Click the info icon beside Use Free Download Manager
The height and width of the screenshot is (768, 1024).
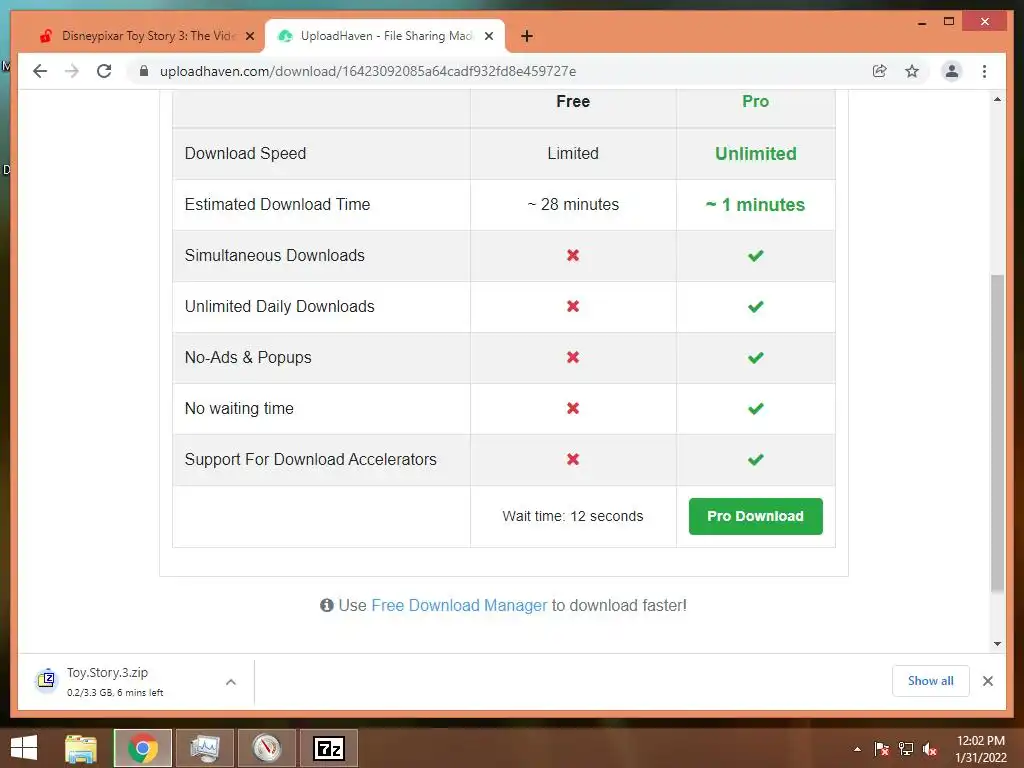327,605
